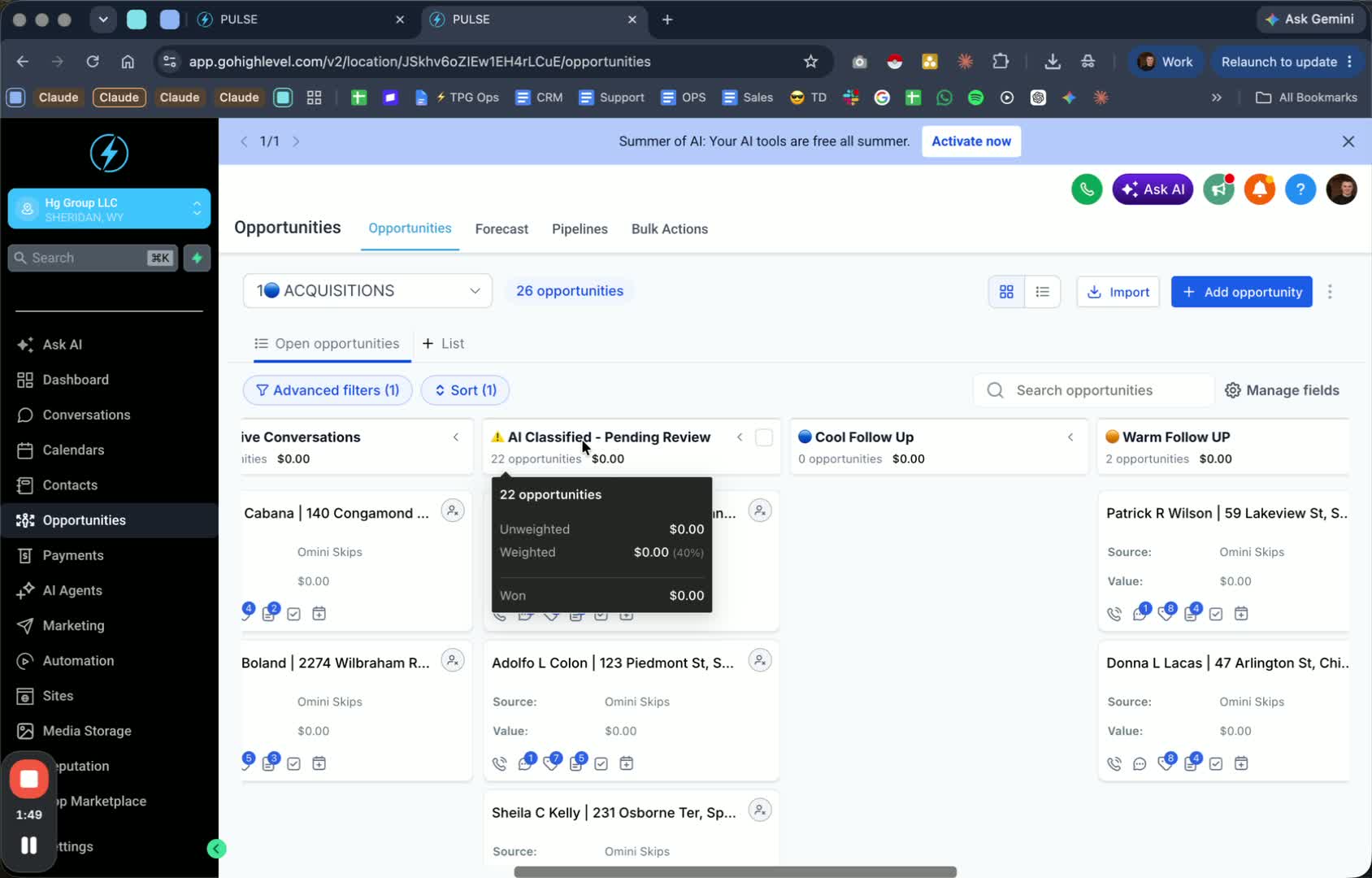Go to next banner announcement arrow
Image resolution: width=1372 pixels, height=878 pixels.
(296, 141)
